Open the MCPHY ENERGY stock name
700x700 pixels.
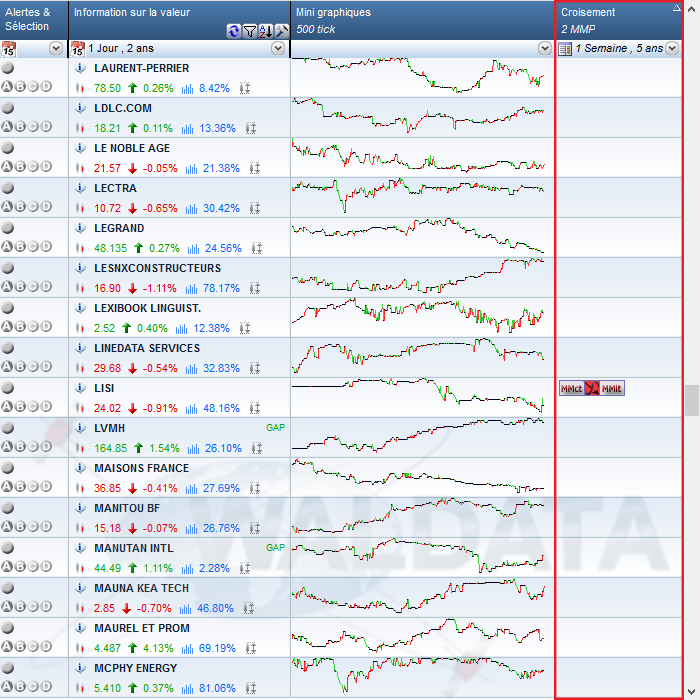(x=136, y=668)
